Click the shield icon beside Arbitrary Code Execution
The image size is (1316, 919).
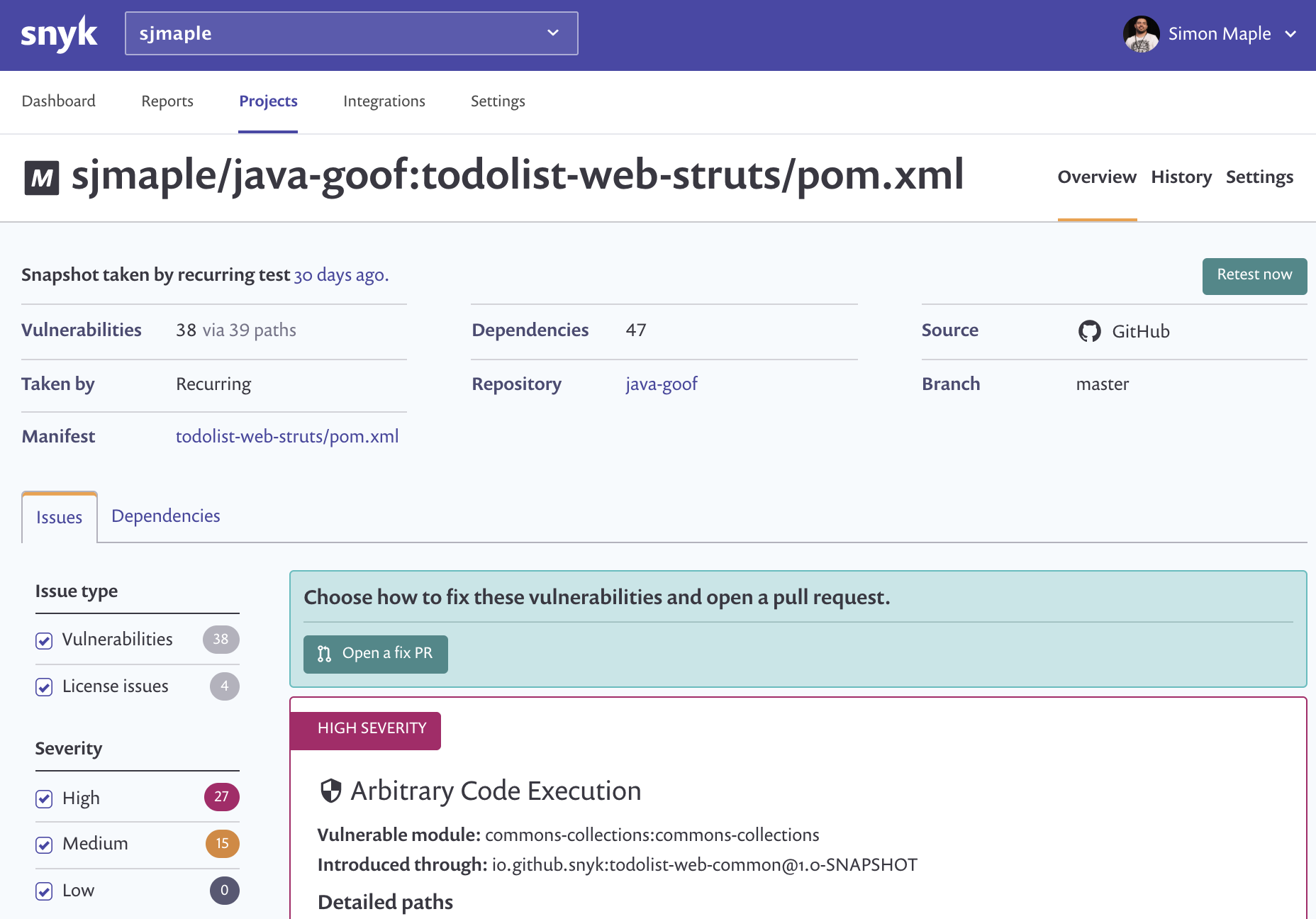(330, 791)
